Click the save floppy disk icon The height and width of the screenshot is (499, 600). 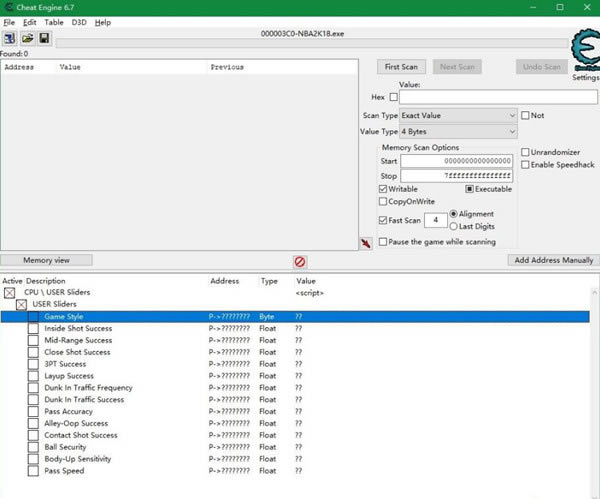pos(44,39)
